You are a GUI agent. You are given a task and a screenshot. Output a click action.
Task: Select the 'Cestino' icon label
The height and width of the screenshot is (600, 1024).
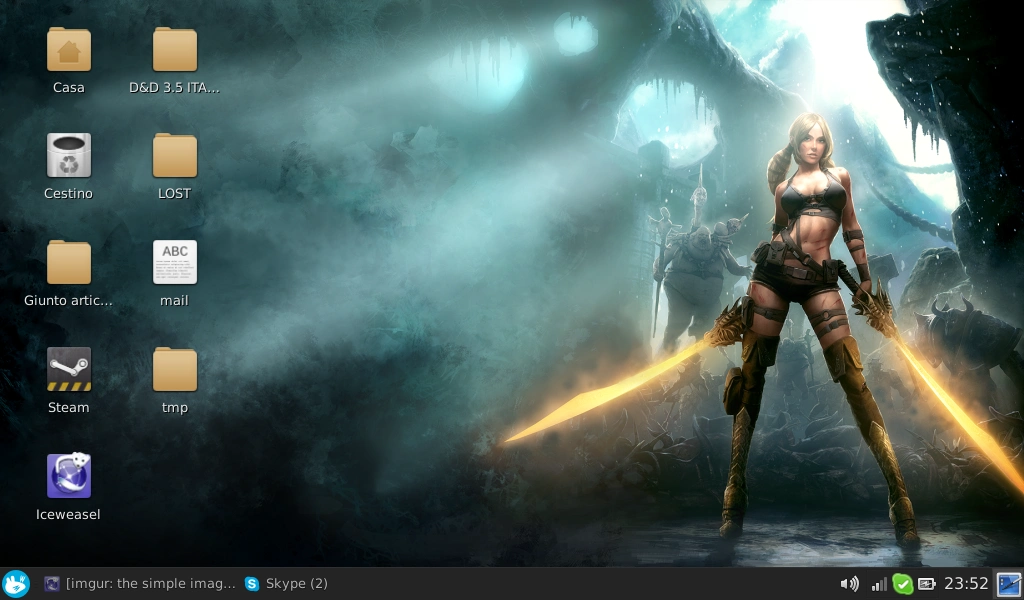click(x=69, y=194)
